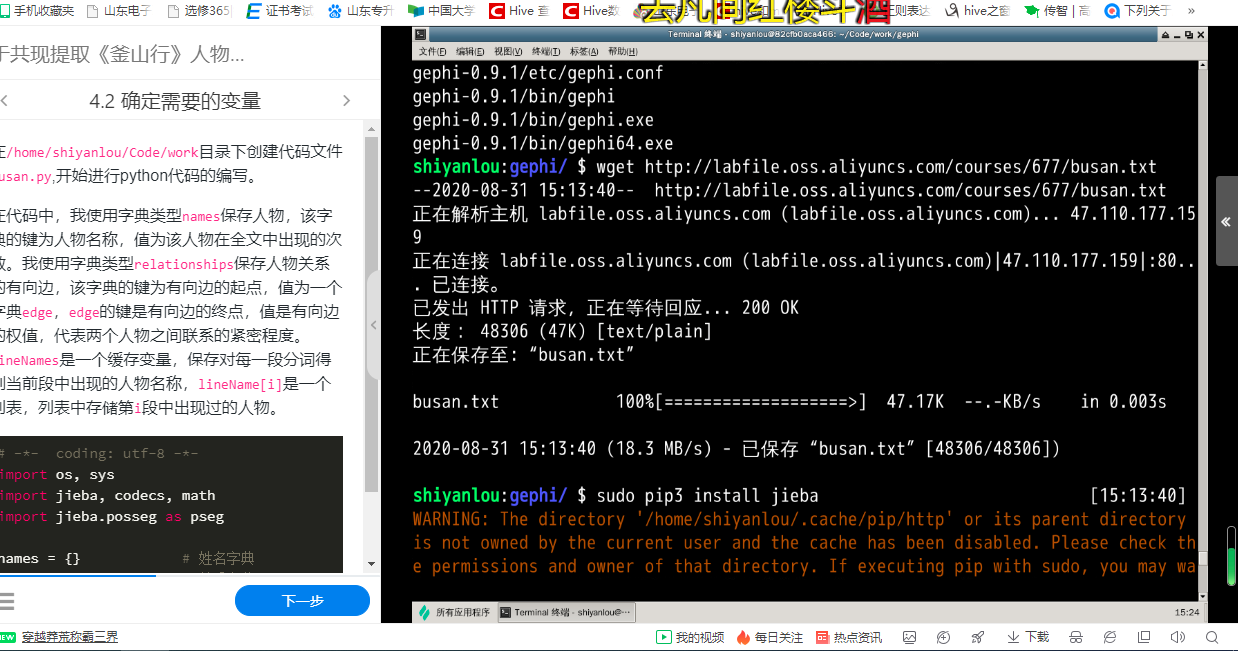Show more bookmarks overflow chevron
The image size is (1238, 651).
[1191, 11]
